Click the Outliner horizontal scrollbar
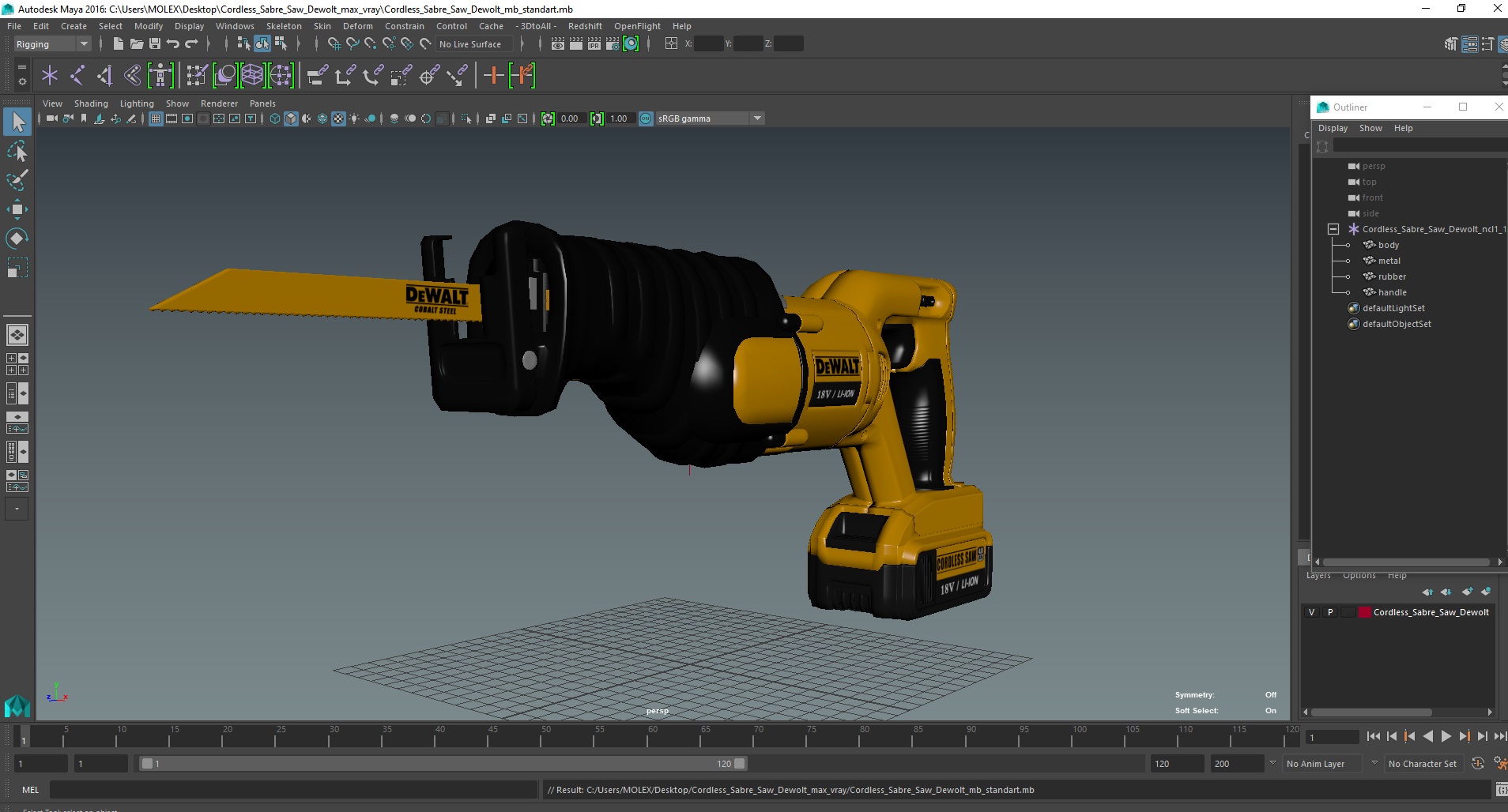This screenshot has height=812, width=1508. coord(1405,562)
